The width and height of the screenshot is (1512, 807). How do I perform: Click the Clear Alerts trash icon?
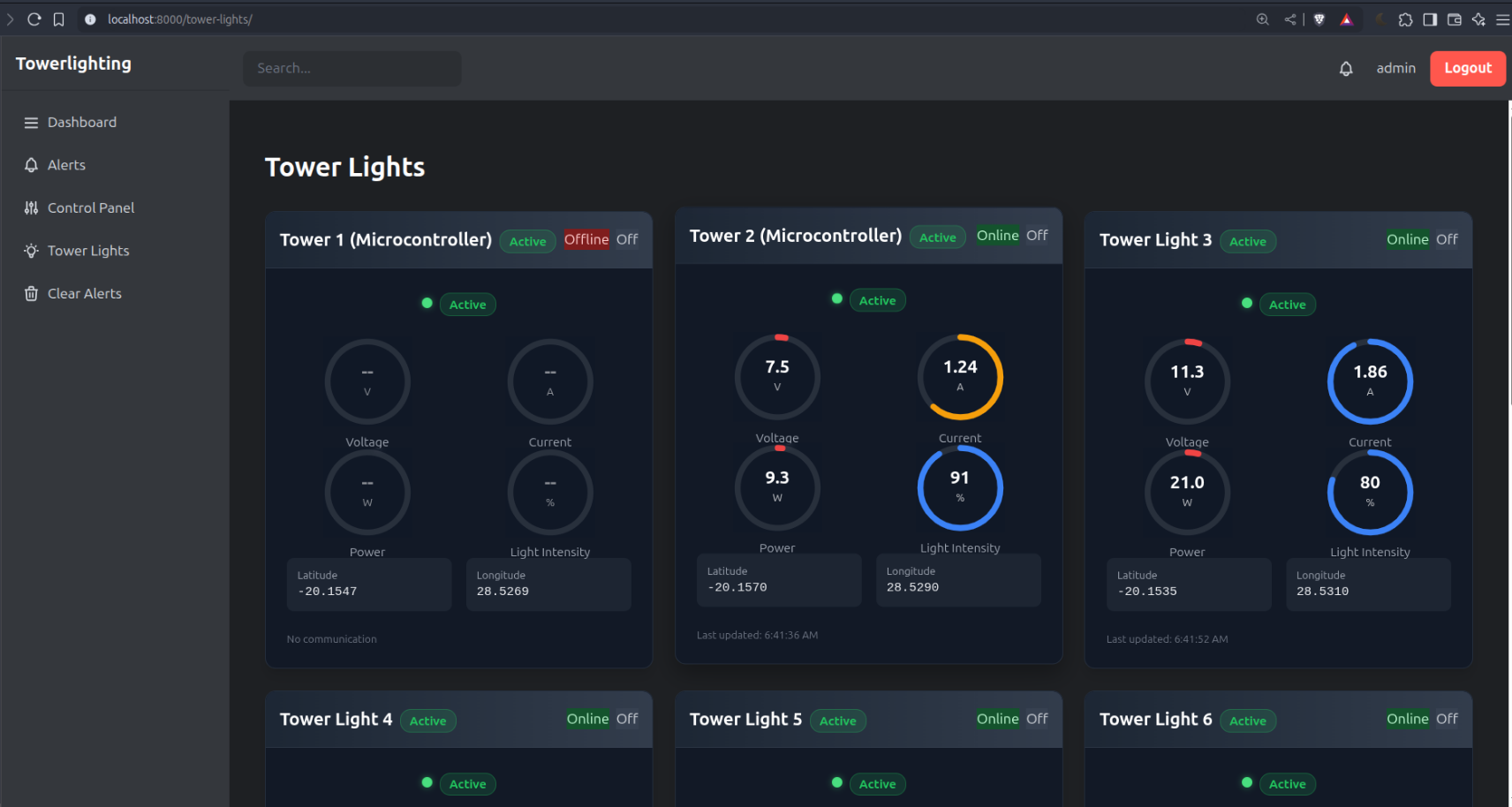[31, 294]
